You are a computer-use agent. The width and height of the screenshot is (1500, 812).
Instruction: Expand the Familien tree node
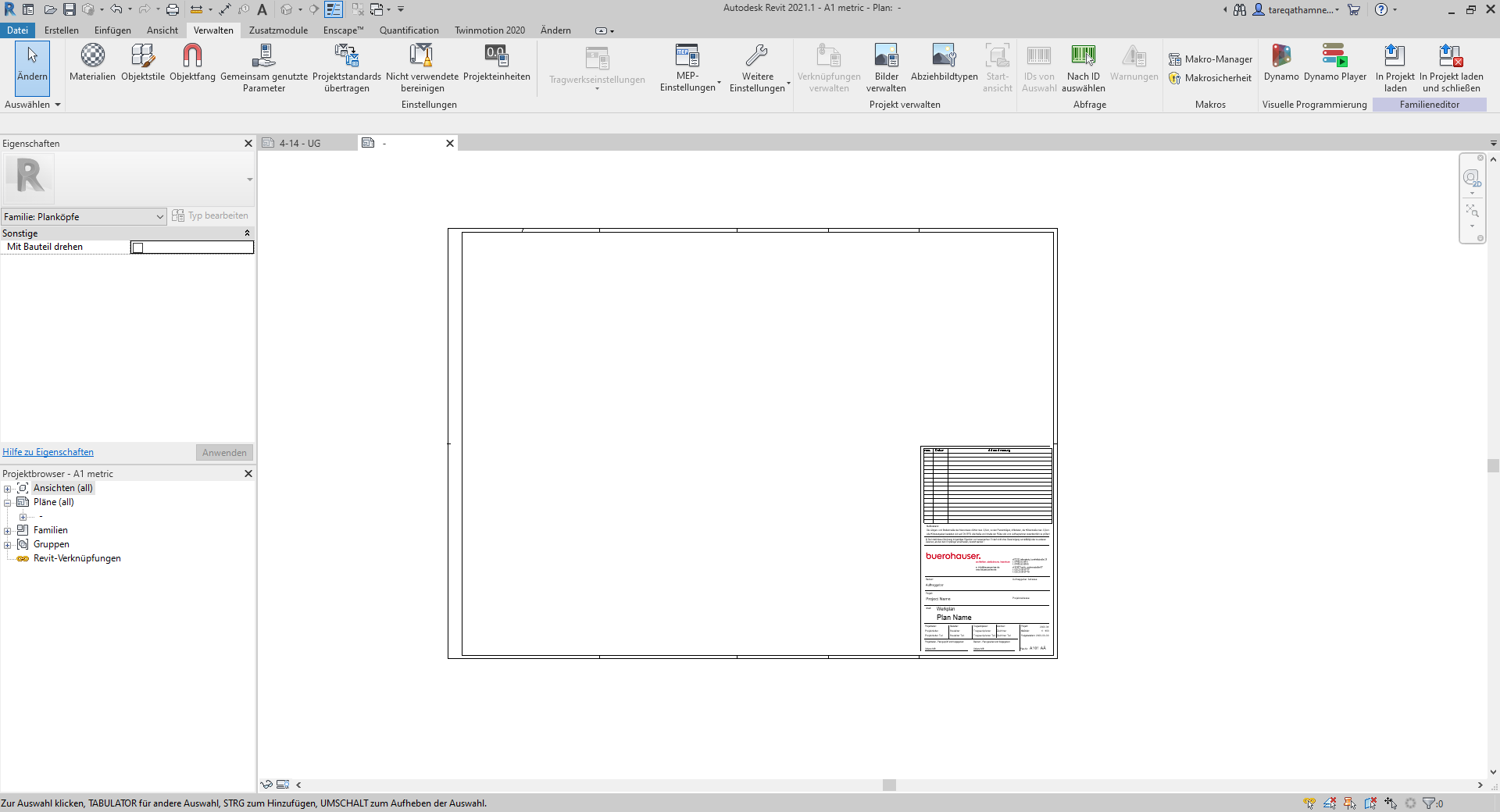(x=8, y=530)
